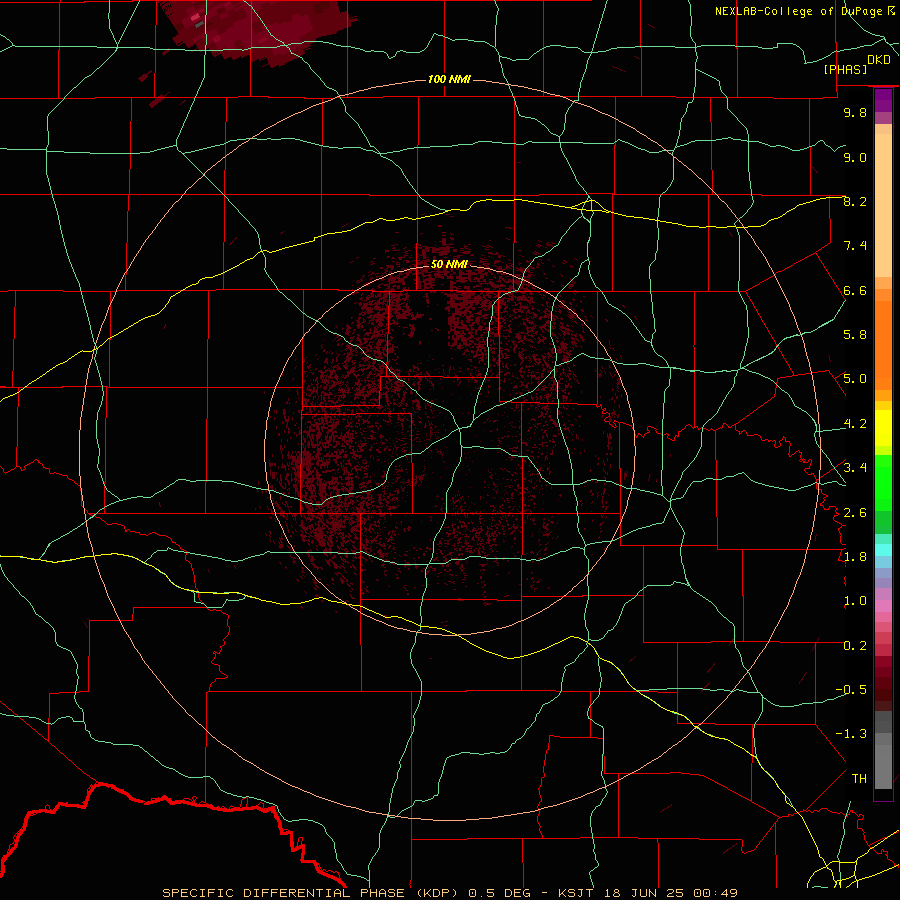
Task: Pick the peach swatch in the color bar
Action: 883,205
